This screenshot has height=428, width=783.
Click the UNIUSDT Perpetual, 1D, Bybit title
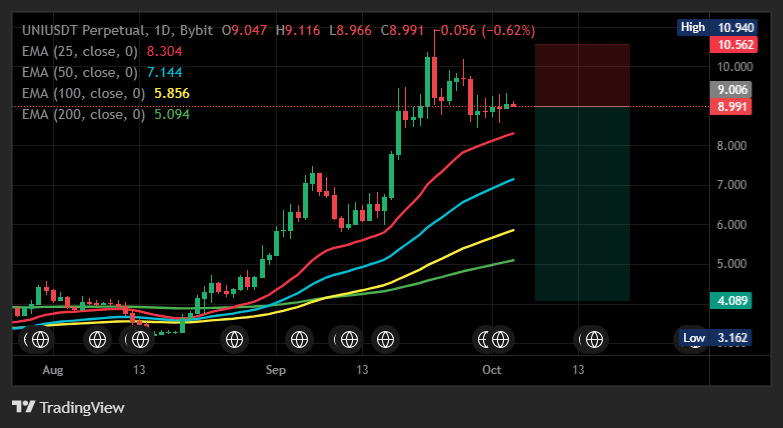(x=117, y=30)
